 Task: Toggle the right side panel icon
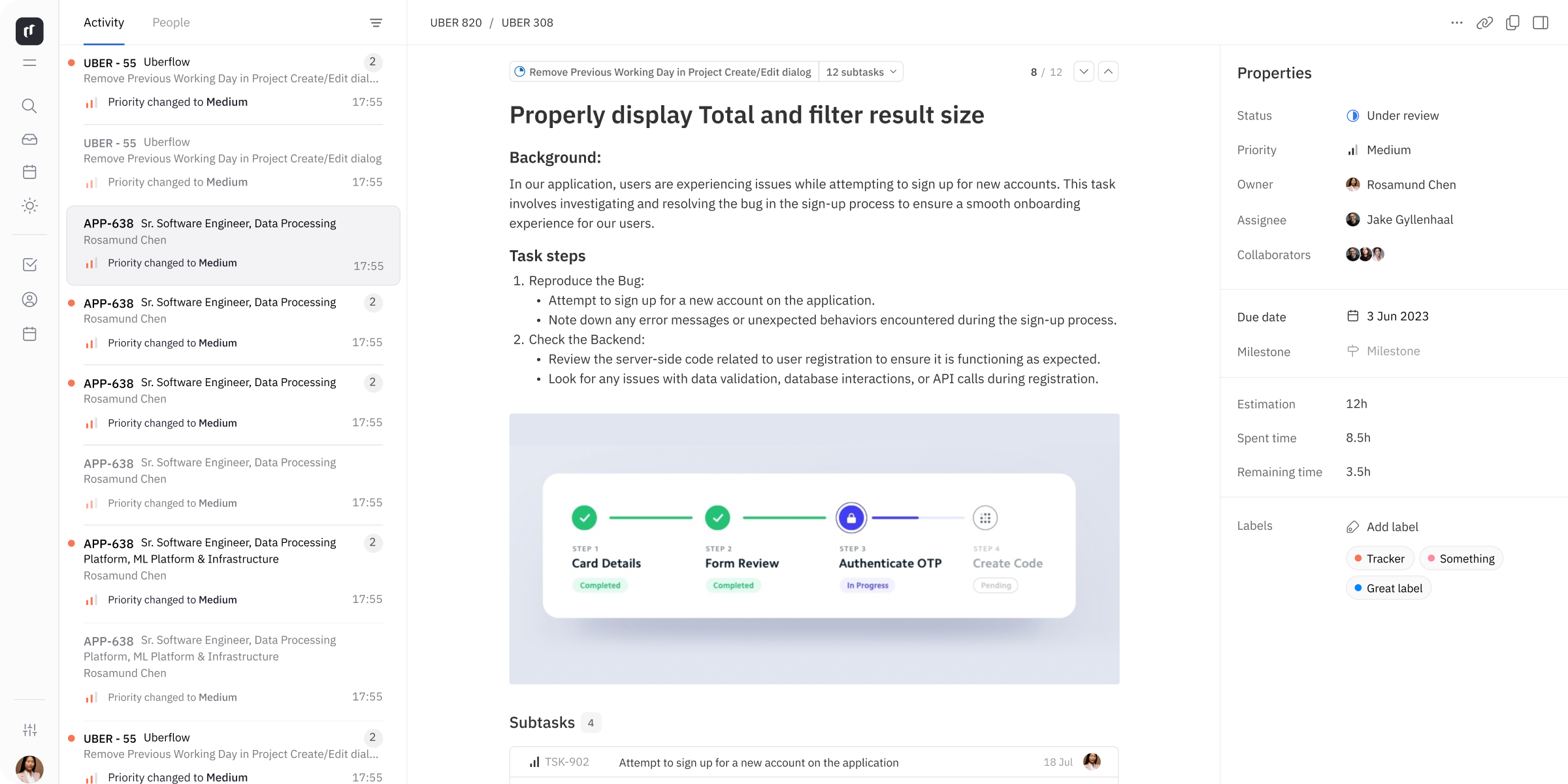(1541, 23)
